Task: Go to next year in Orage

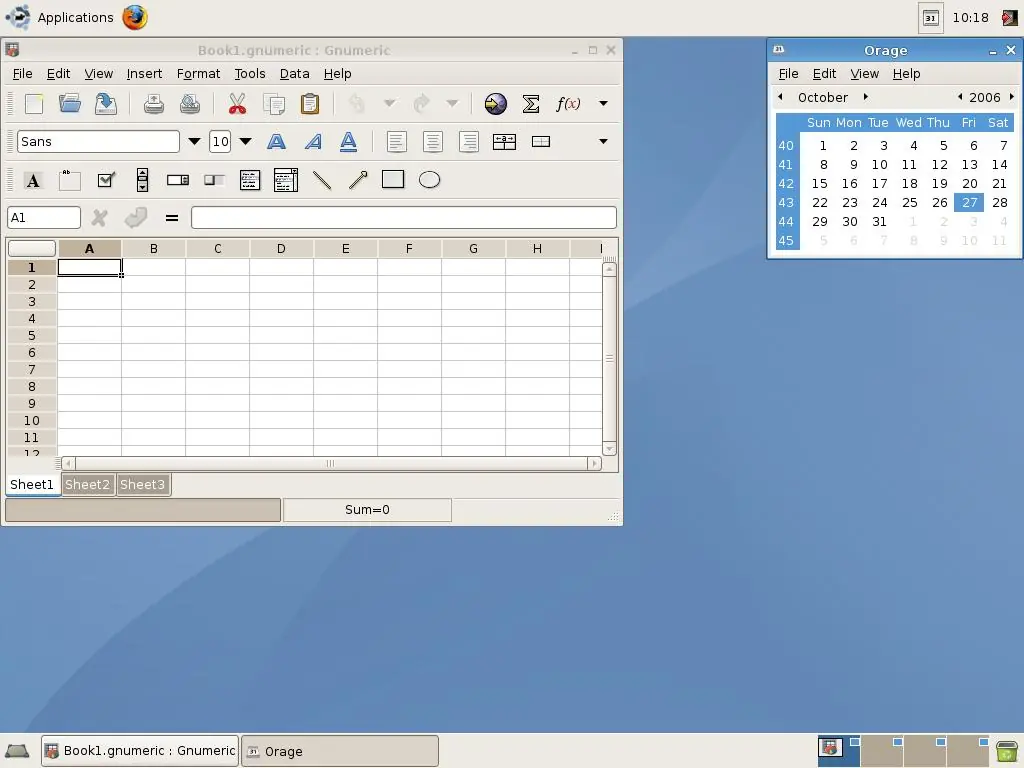Action: click(x=1012, y=97)
